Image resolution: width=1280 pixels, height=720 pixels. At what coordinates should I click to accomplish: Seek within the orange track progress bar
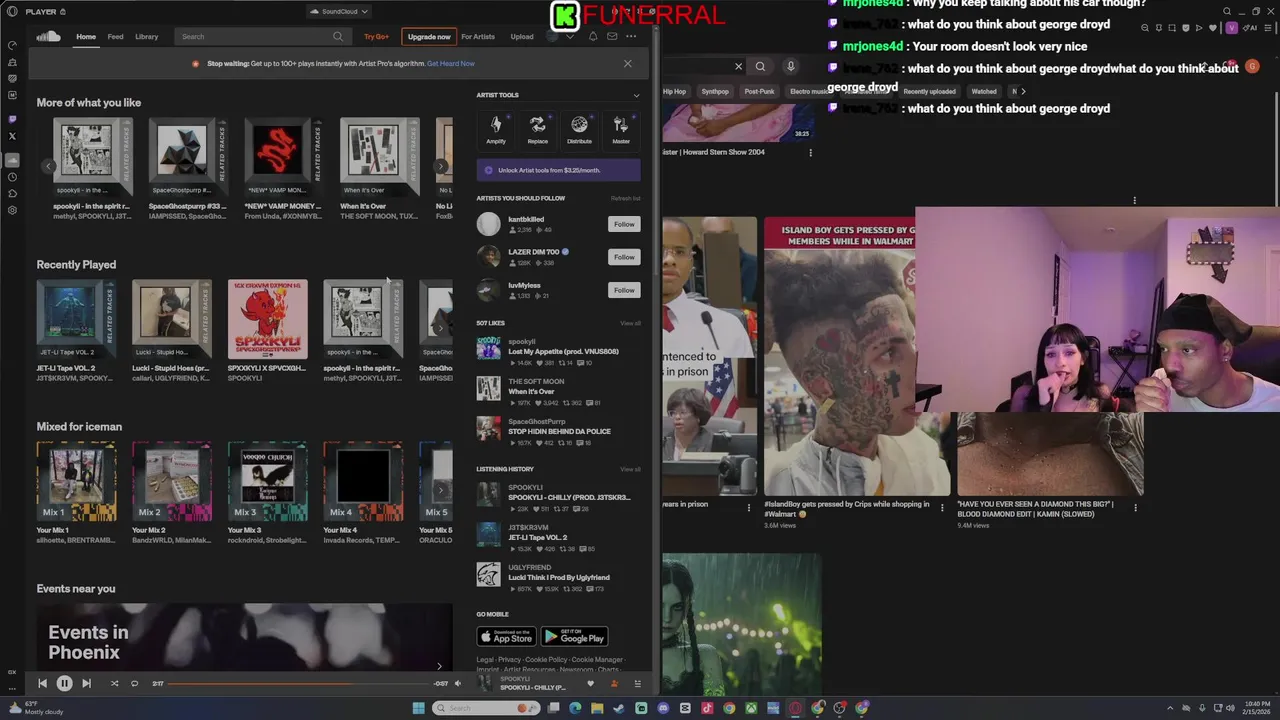coord(298,683)
